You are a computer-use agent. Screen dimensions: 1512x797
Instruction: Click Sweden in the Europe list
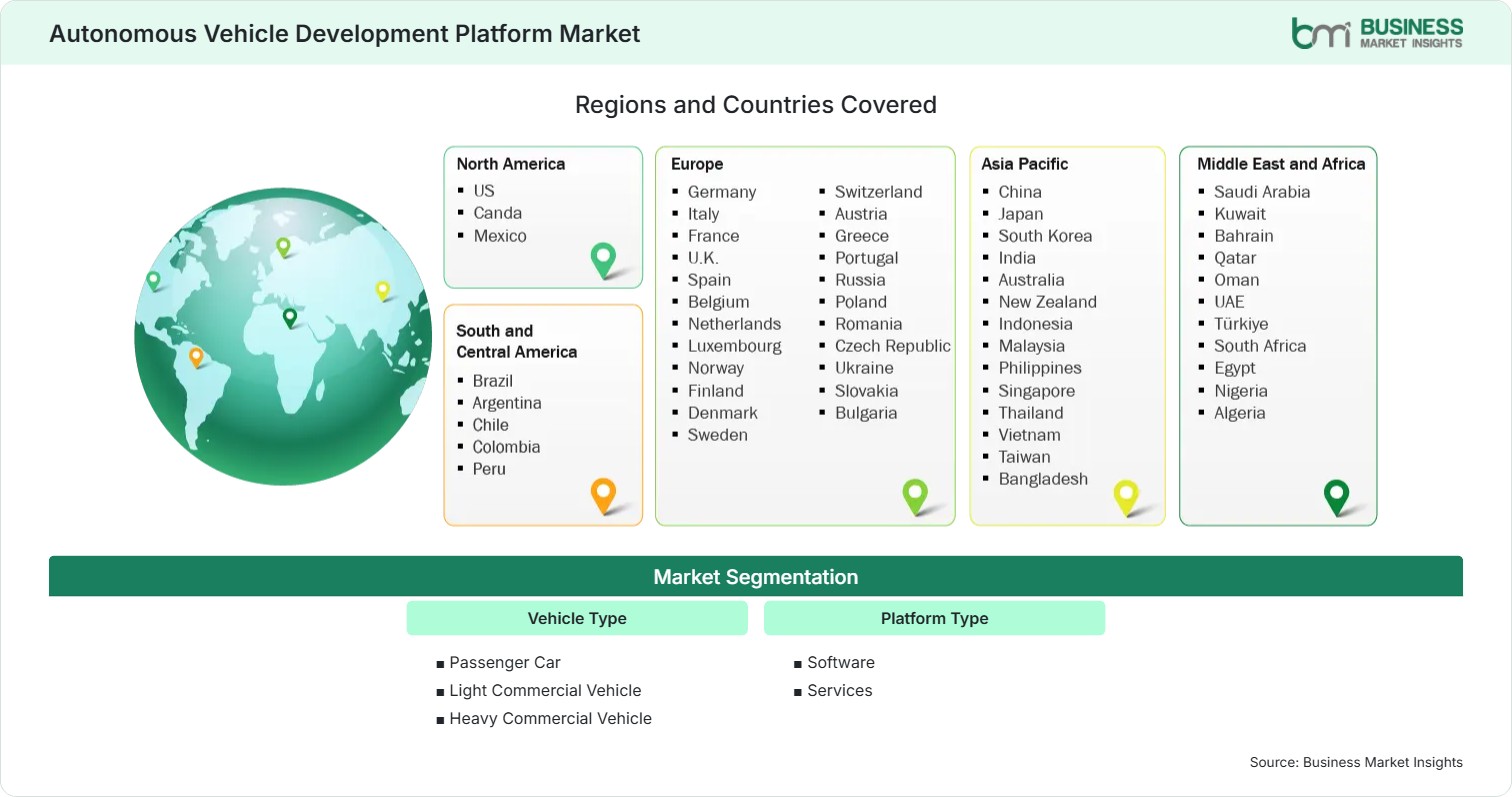pos(718,435)
